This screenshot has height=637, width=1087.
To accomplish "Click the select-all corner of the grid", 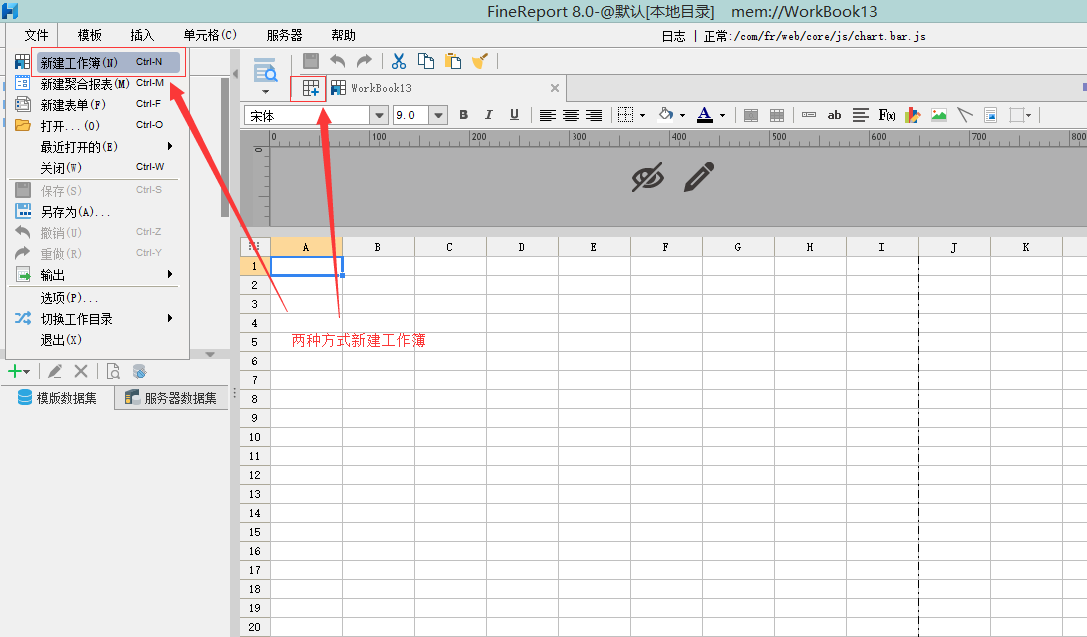I will pyautogui.click(x=254, y=247).
